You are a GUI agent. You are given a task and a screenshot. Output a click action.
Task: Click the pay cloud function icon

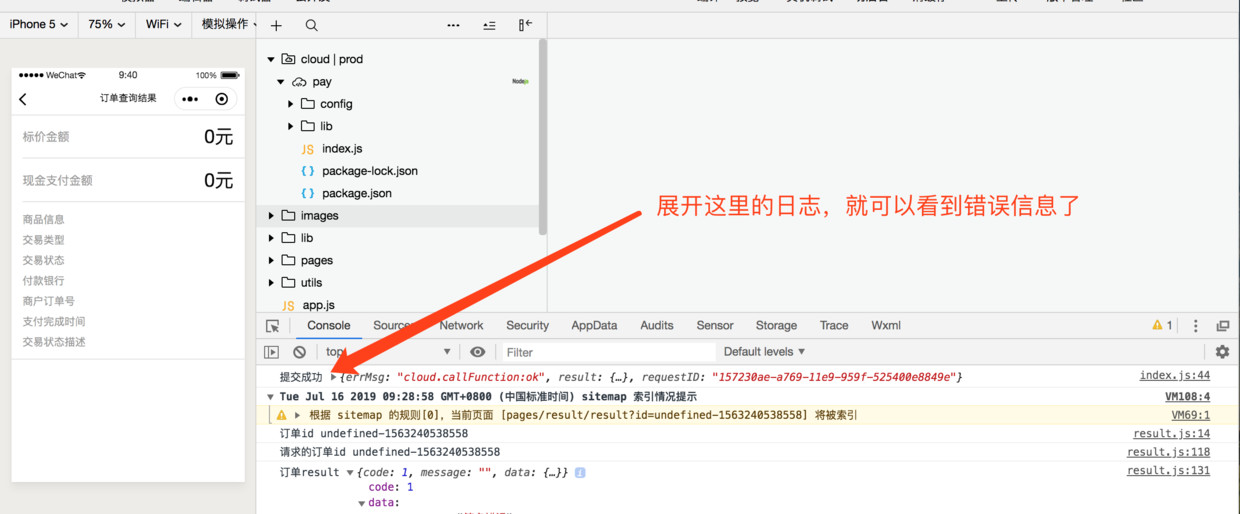point(298,82)
